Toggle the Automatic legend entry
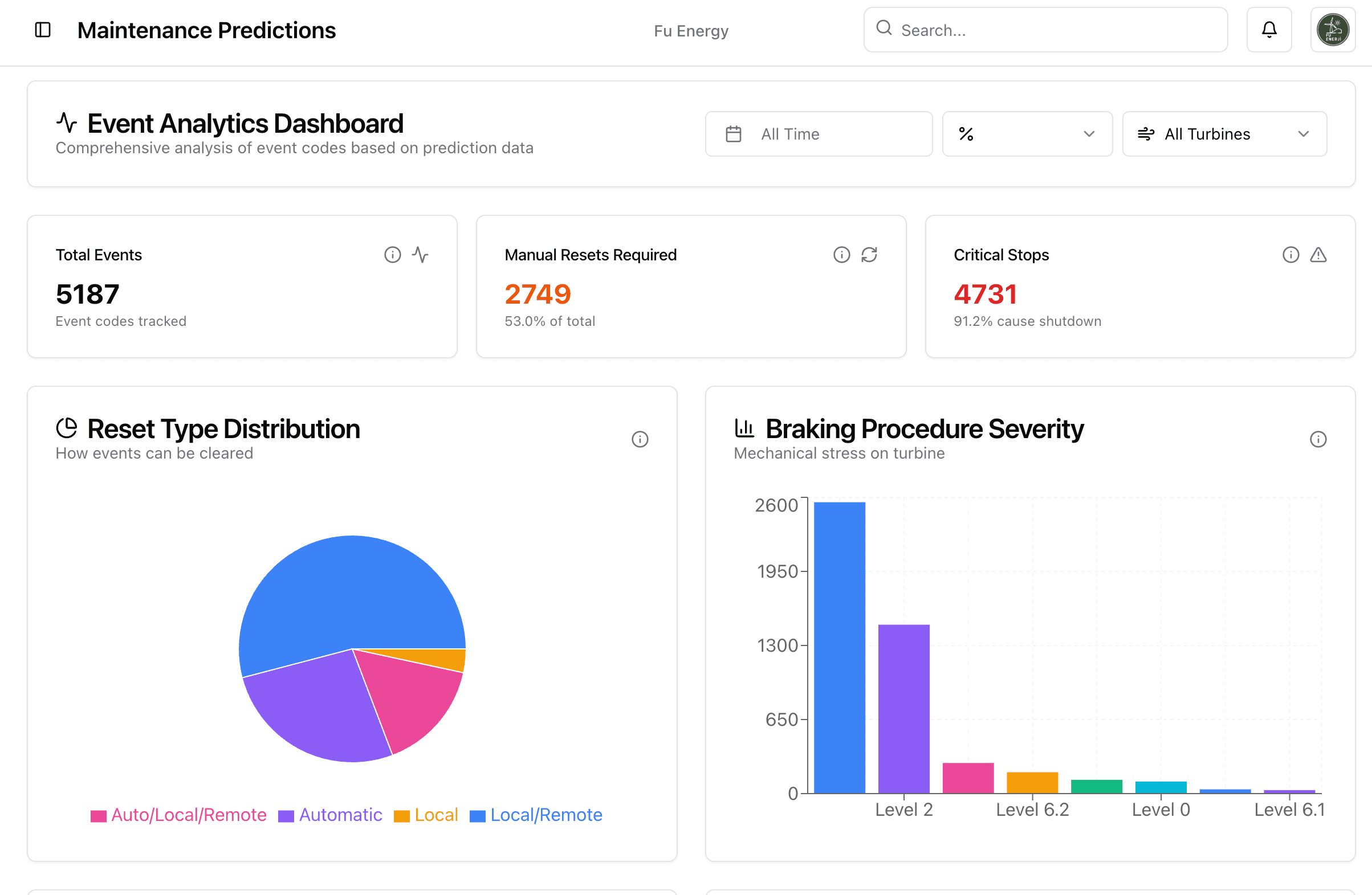 click(x=331, y=815)
